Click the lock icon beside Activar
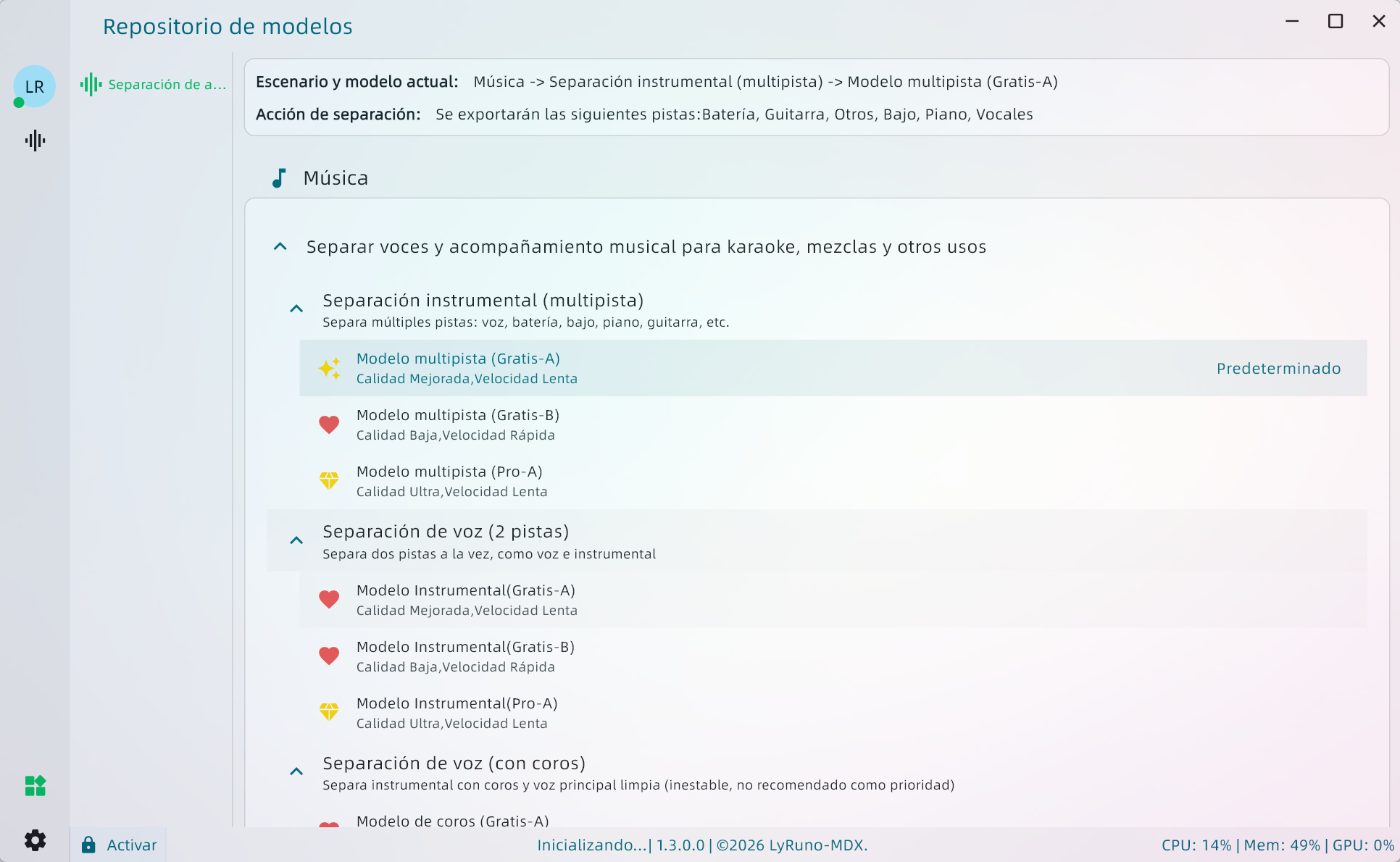Image resolution: width=1400 pixels, height=862 pixels. [x=88, y=845]
